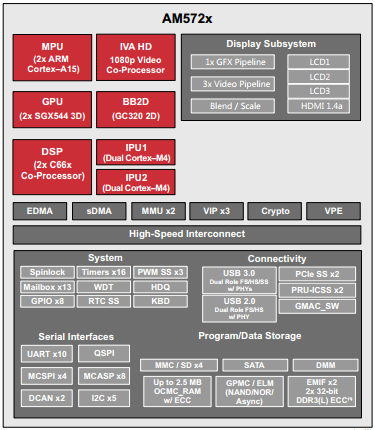Click the Connectivity section heading
Screen dimensions: 375x430
coord(277,259)
